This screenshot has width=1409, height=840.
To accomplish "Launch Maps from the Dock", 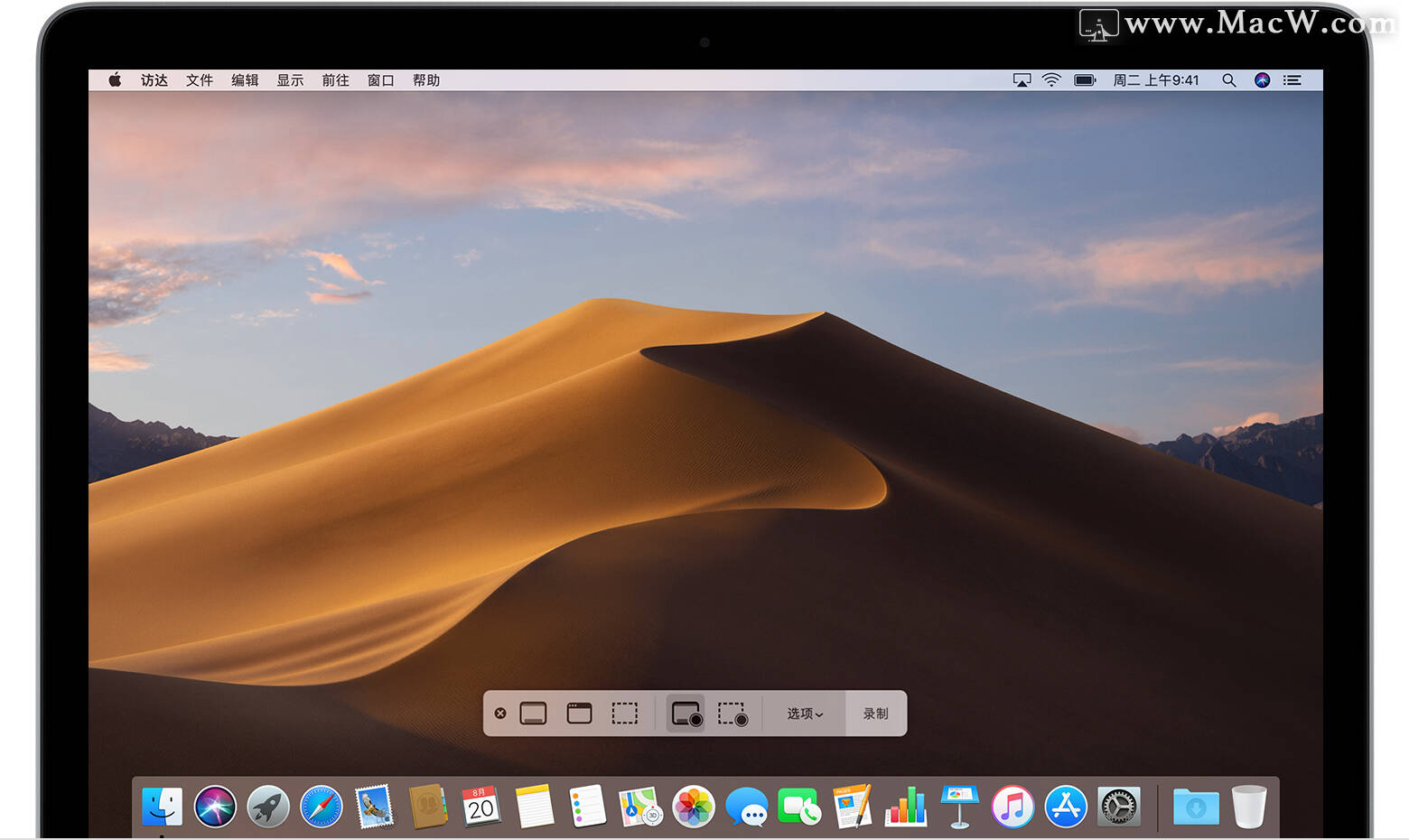I will point(640,807).
